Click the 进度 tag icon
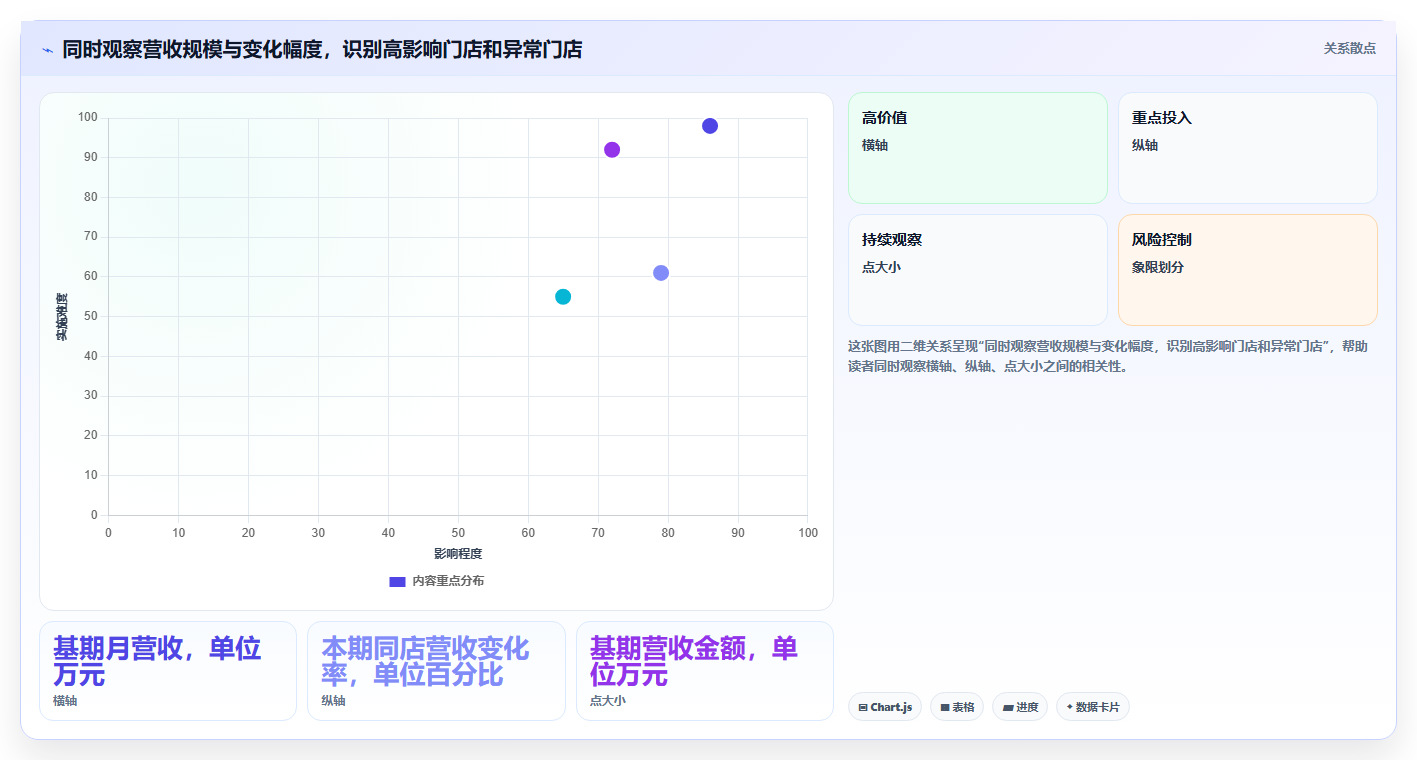The height and width of the screenshot is (760, 1417). pyautogui.click(x=1007, y=707)
